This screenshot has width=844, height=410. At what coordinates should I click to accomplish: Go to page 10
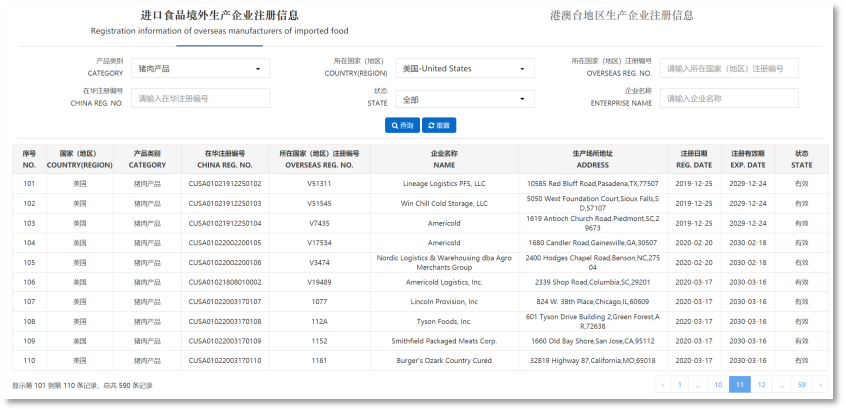(718, 385)
